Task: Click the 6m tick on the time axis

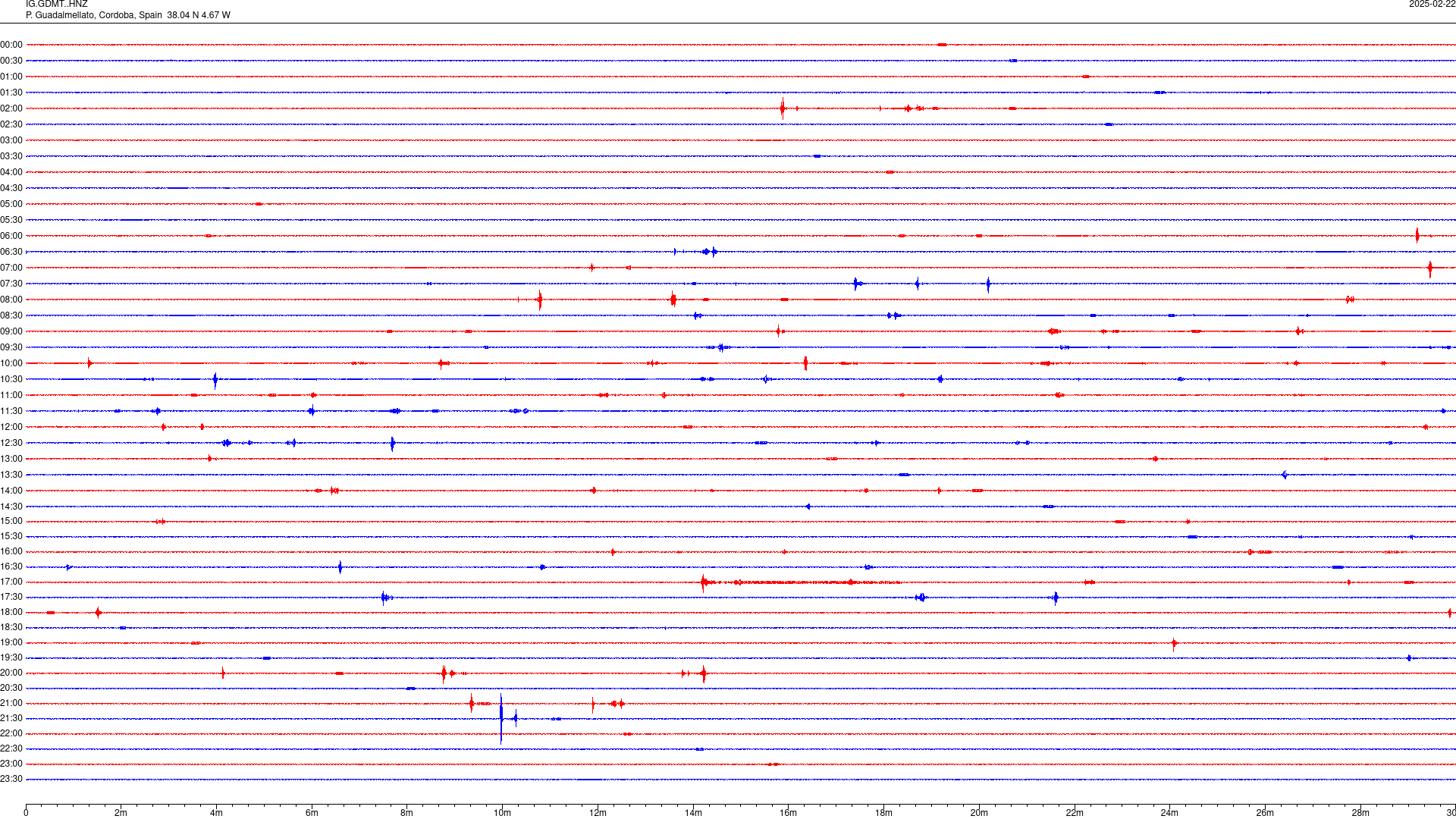Action: [312, 813]
